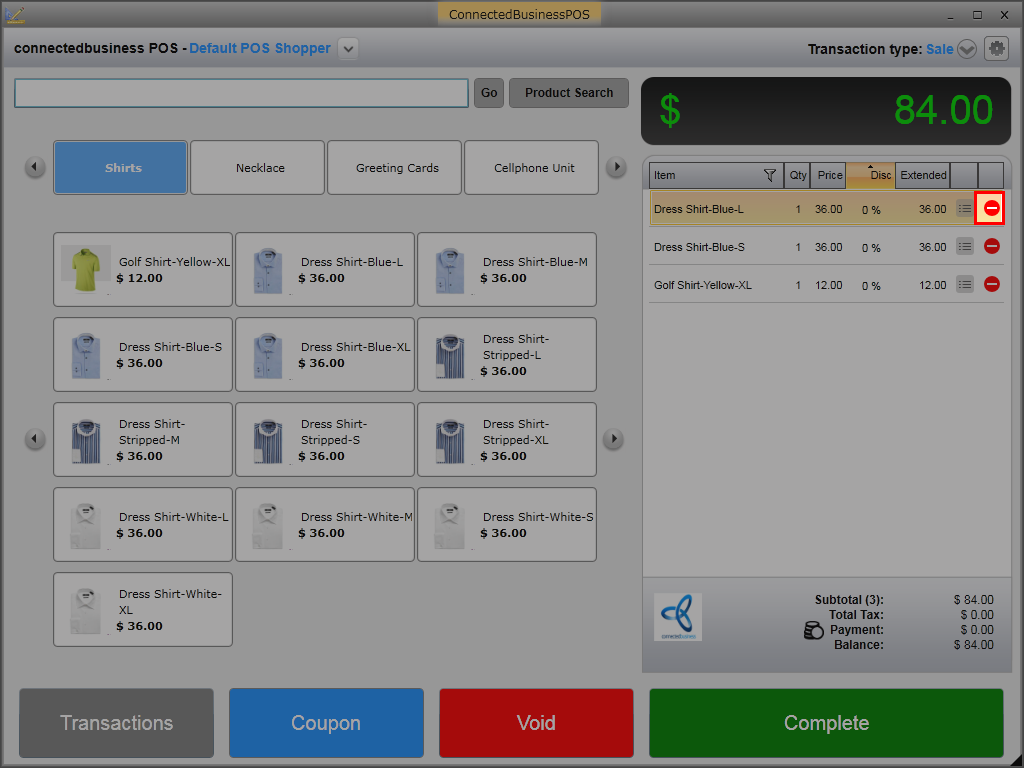Viewport: 1024px width, 768px height.
Task: Open details icon for Dress Shirt-Blue-L row
Action: (x=964, y=208)
